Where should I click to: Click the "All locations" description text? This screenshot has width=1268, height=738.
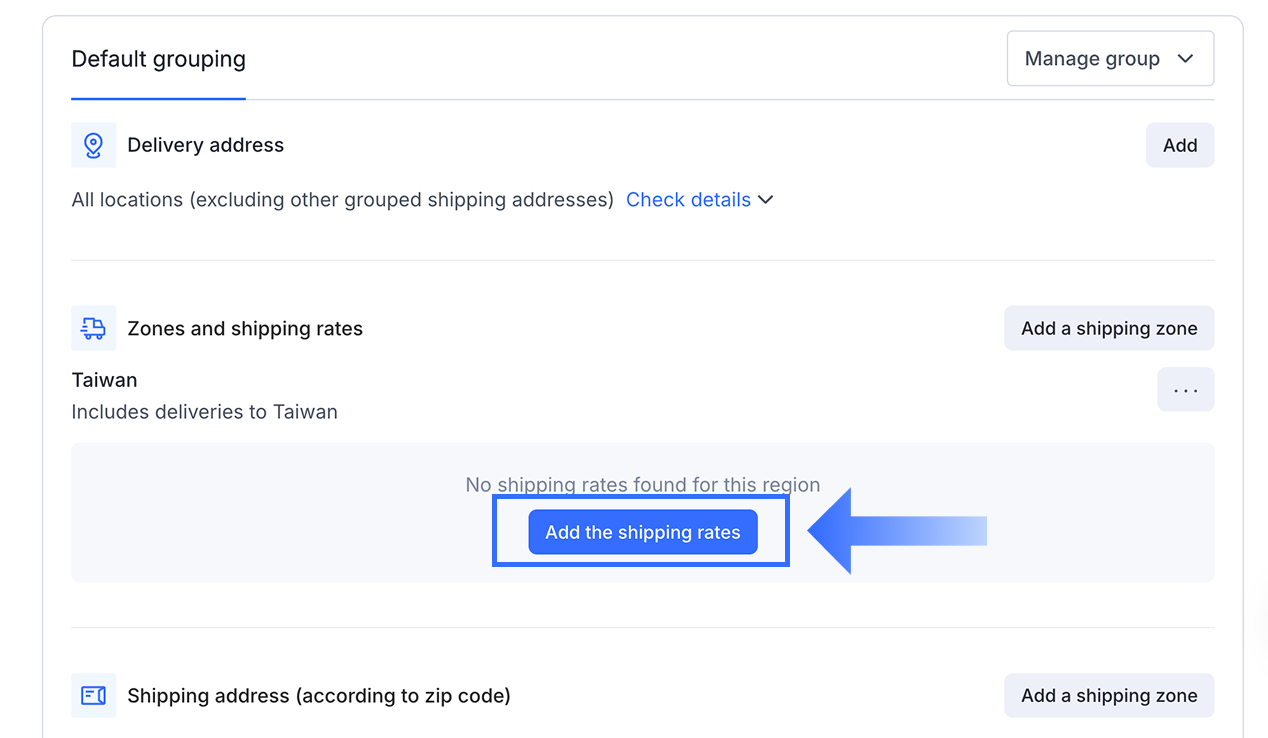pyautogui.click(x=342, y=200)
